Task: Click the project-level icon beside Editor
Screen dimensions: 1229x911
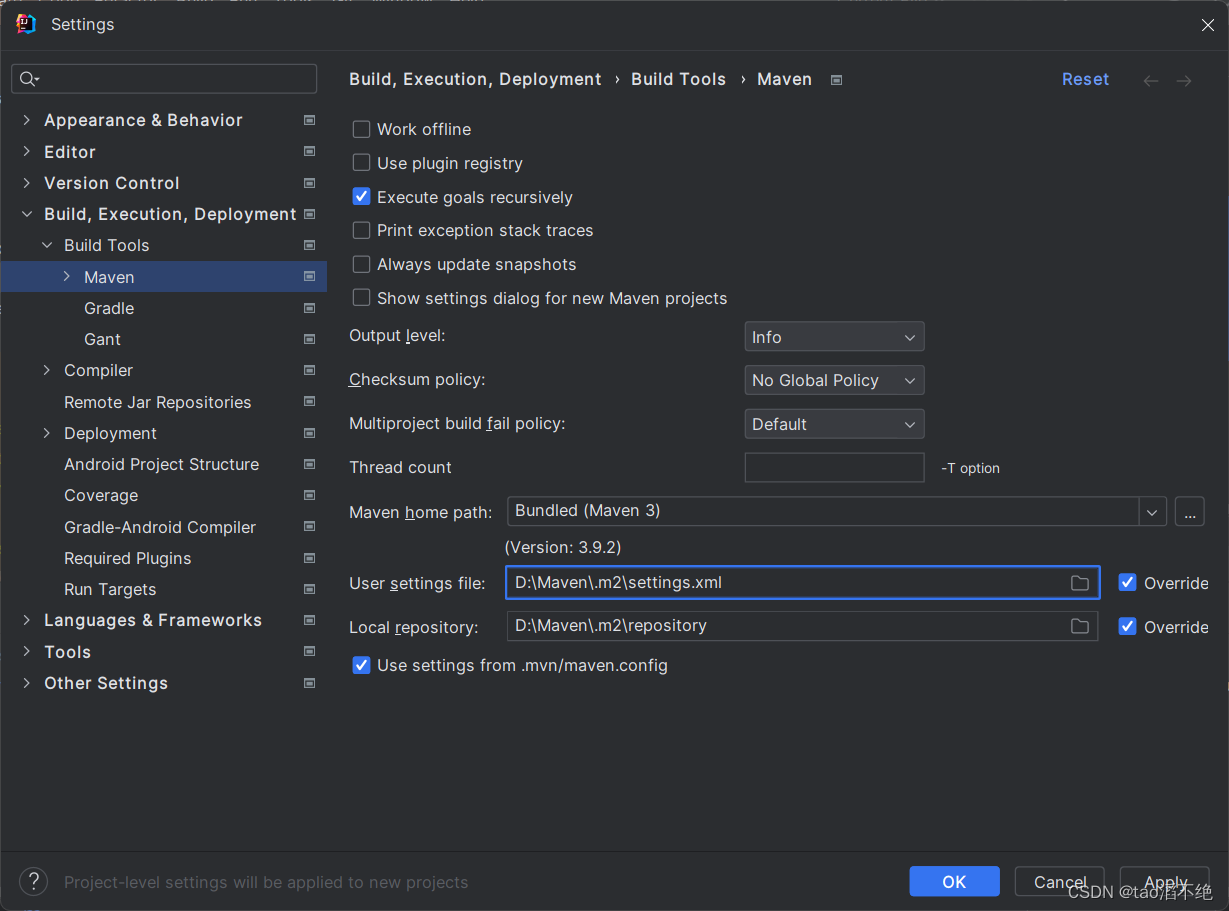Action: (309, 152)
